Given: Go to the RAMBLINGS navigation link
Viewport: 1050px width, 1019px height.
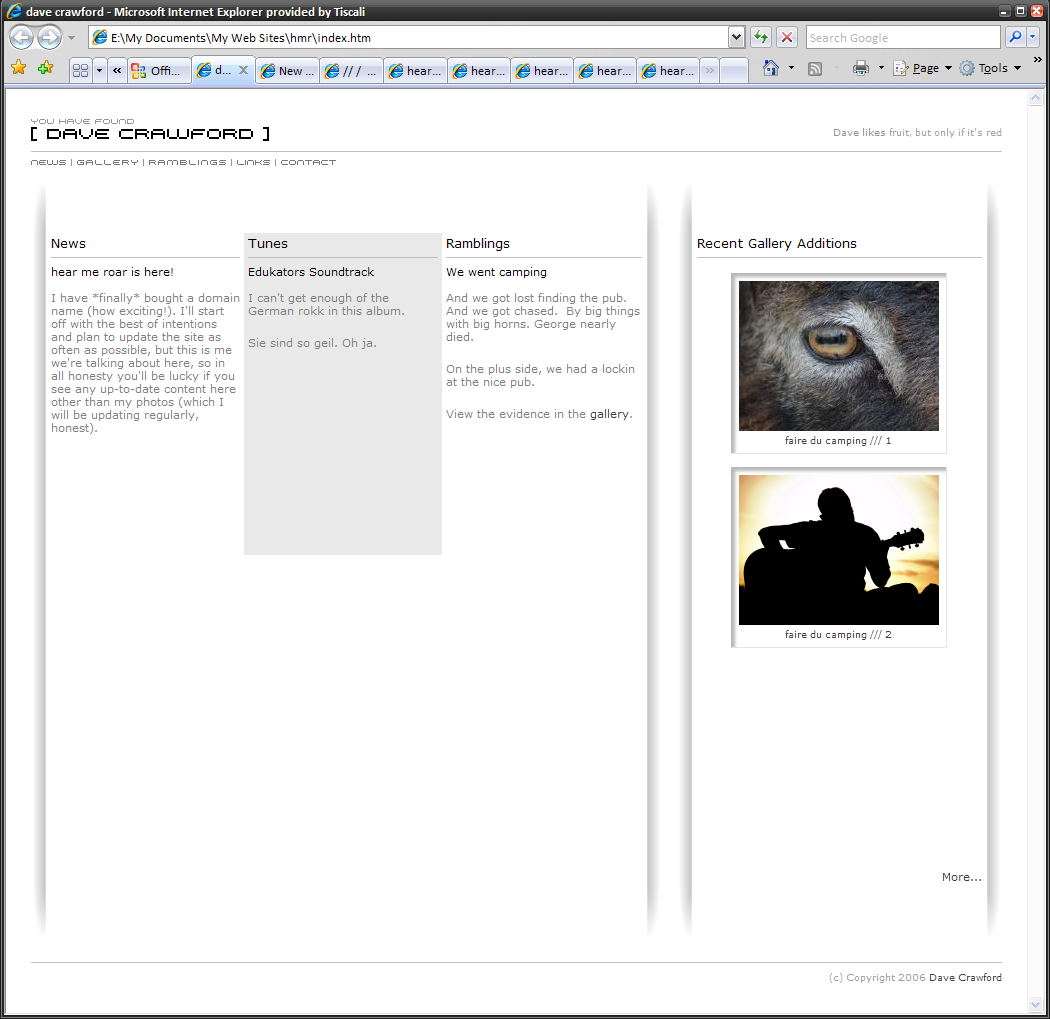Looking at the screenshot, I should click(x=188, y=162).
